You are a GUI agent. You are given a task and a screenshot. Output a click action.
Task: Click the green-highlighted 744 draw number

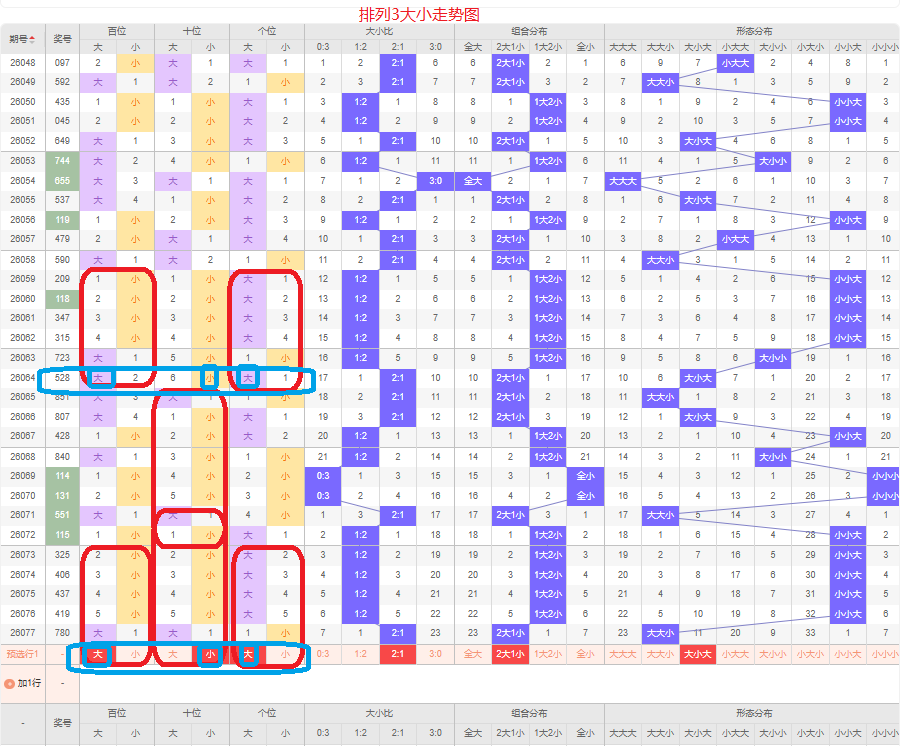(62, 161)
